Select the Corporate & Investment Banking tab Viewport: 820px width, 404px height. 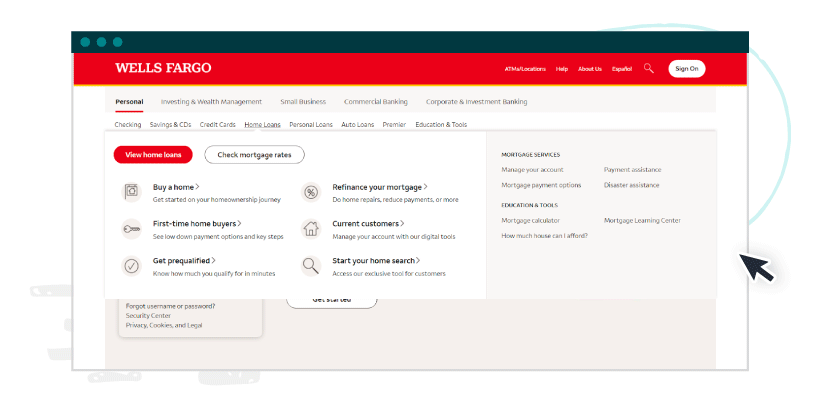coord(476,102)
